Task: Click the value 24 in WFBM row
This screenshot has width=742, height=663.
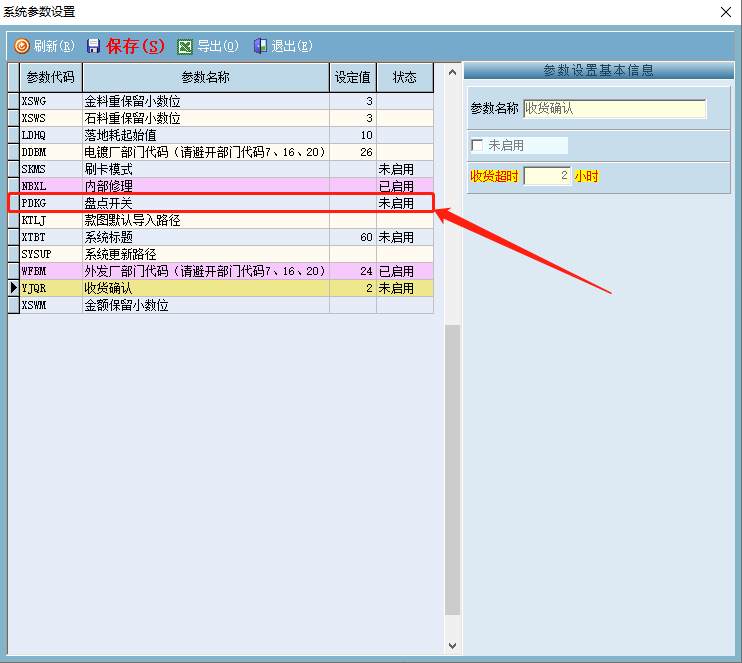Action: coord(353,272)
